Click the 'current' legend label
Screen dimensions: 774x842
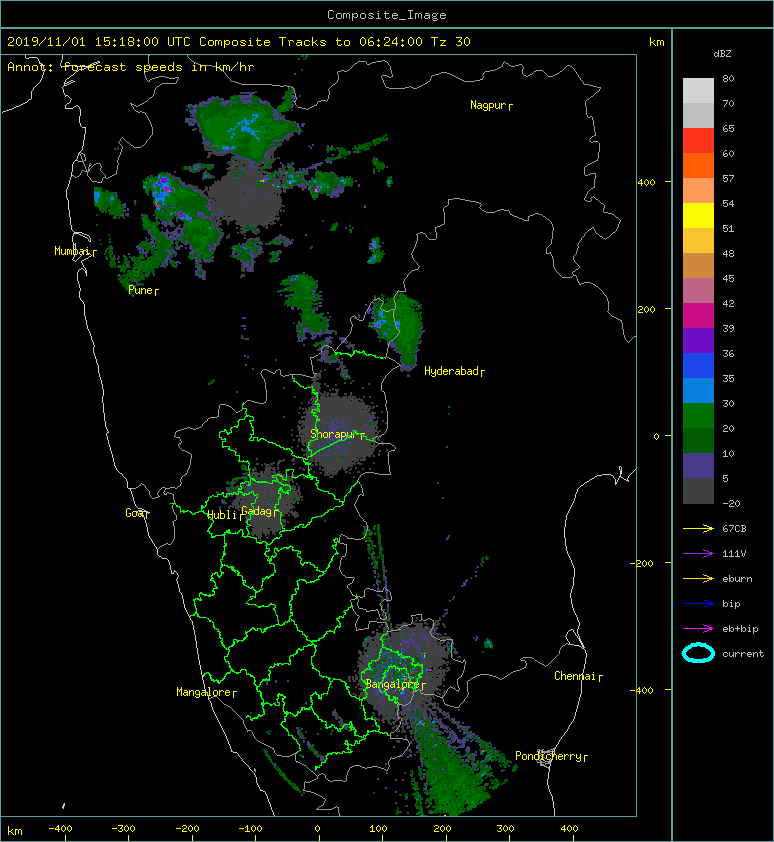click(743, 654)
